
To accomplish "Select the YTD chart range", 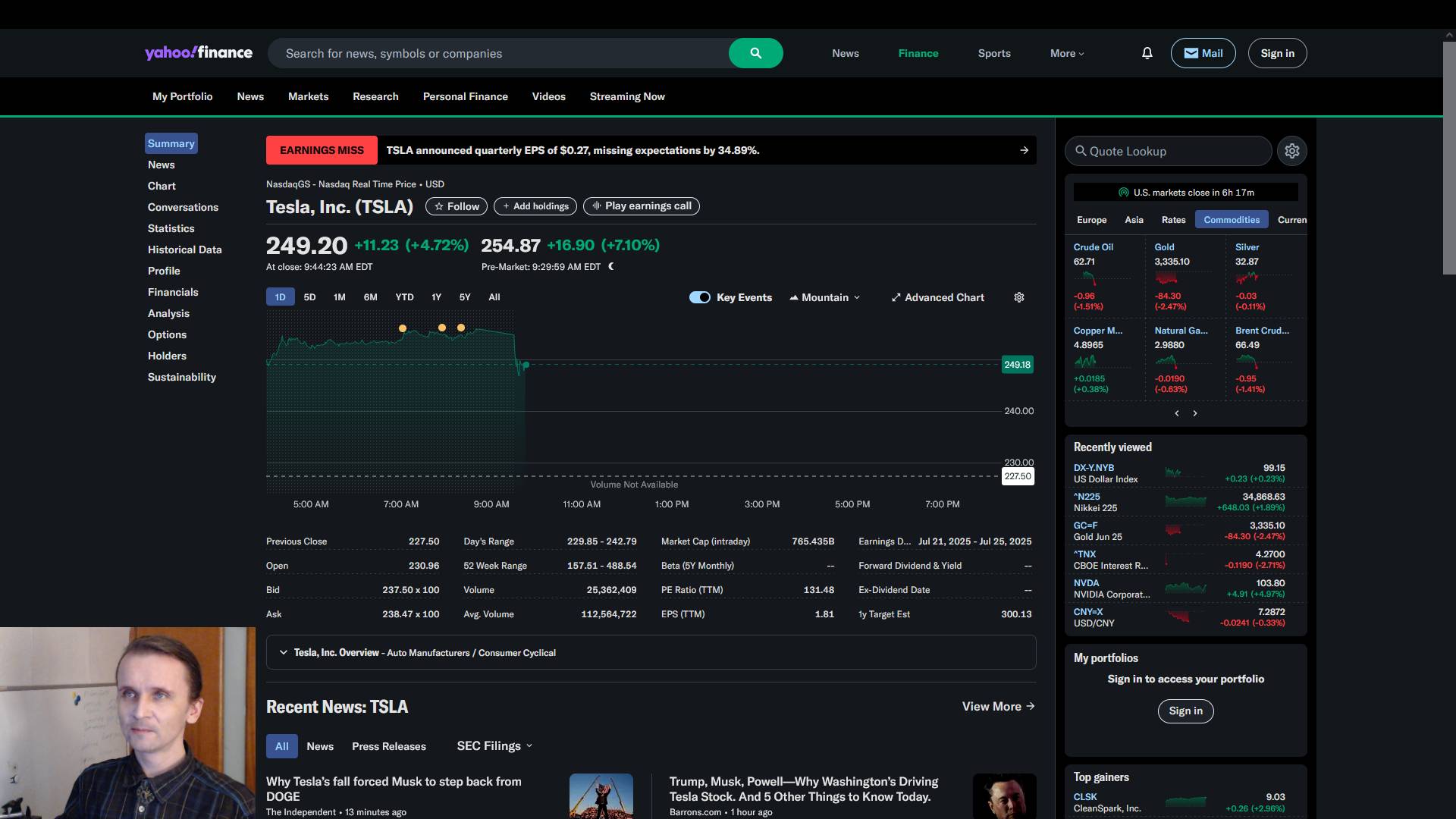I will [404, 297].
